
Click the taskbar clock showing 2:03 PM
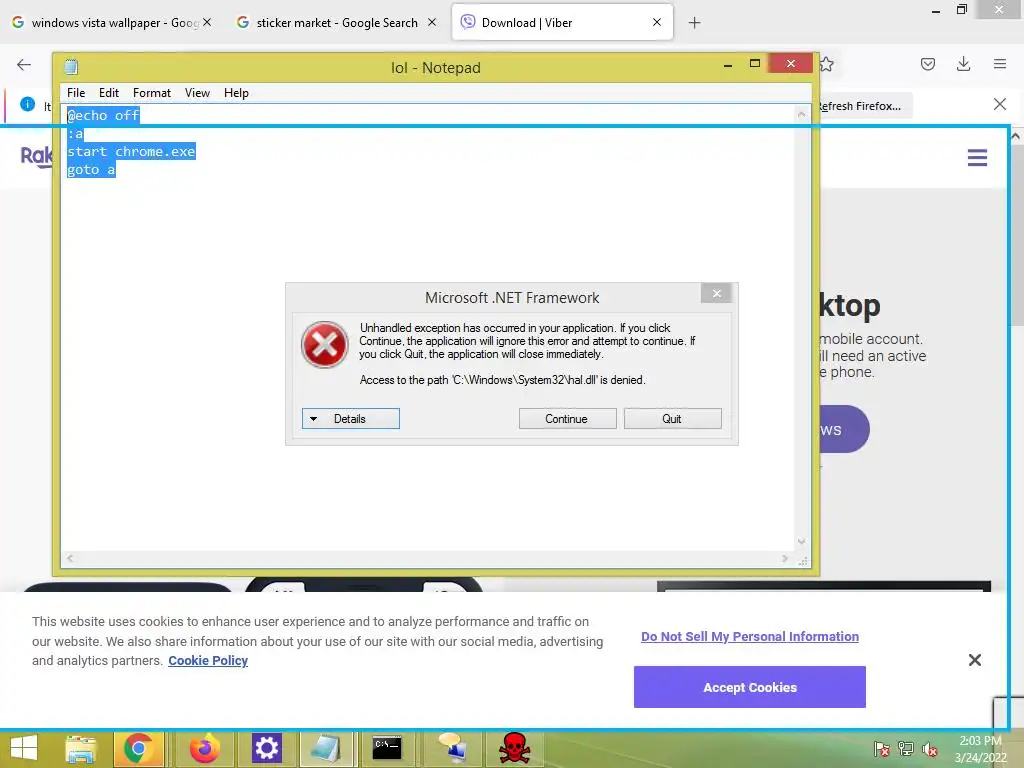point(980,749)
